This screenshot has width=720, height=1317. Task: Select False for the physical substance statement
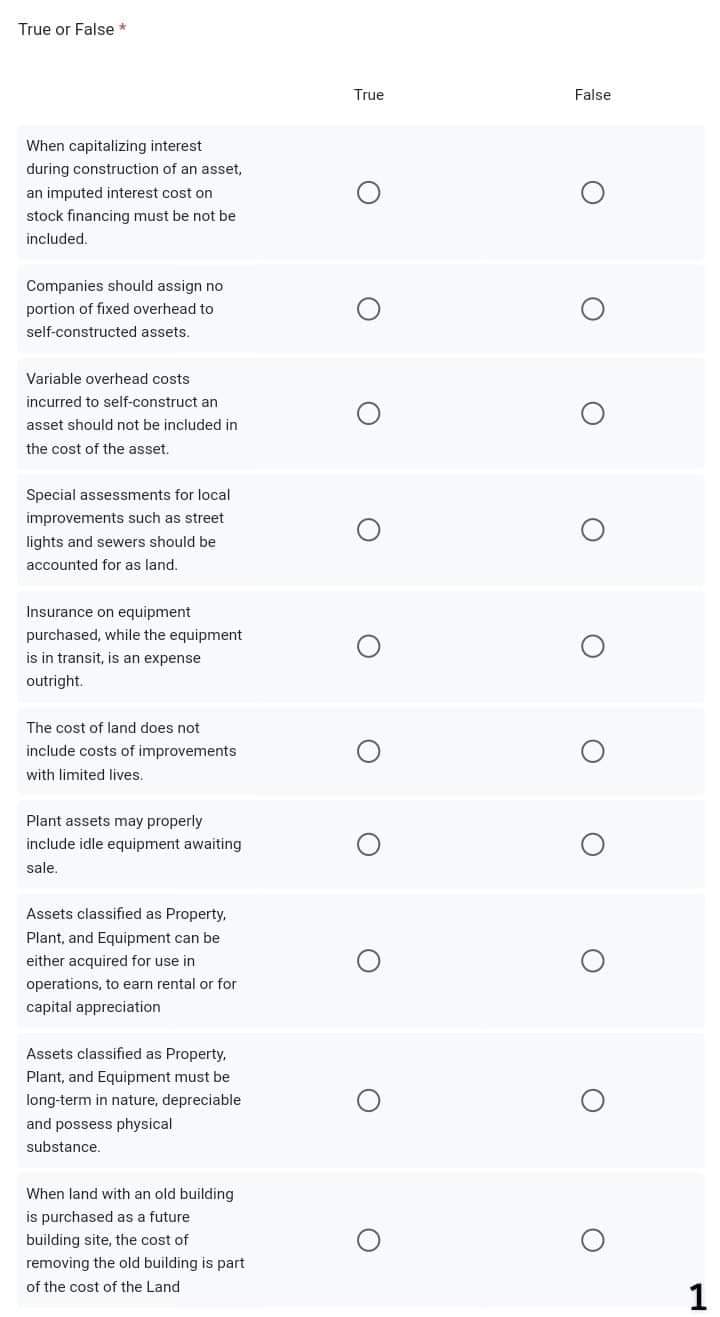[593, 1100]
